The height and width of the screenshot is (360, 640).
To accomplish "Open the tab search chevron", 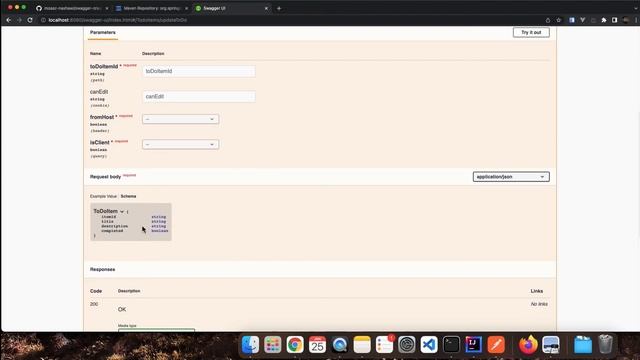I will pyautogui.click(x=636, y=8).
